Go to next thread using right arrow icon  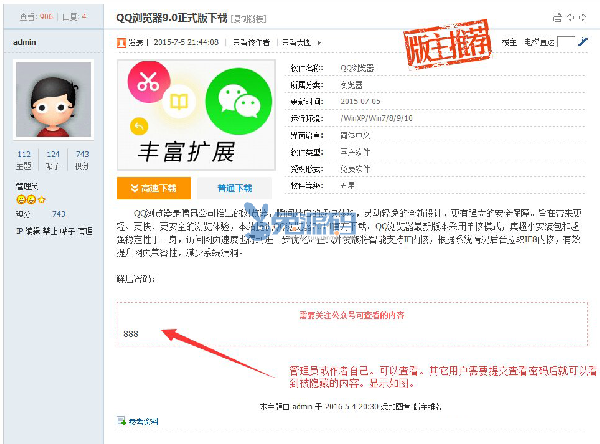(582, 18)
